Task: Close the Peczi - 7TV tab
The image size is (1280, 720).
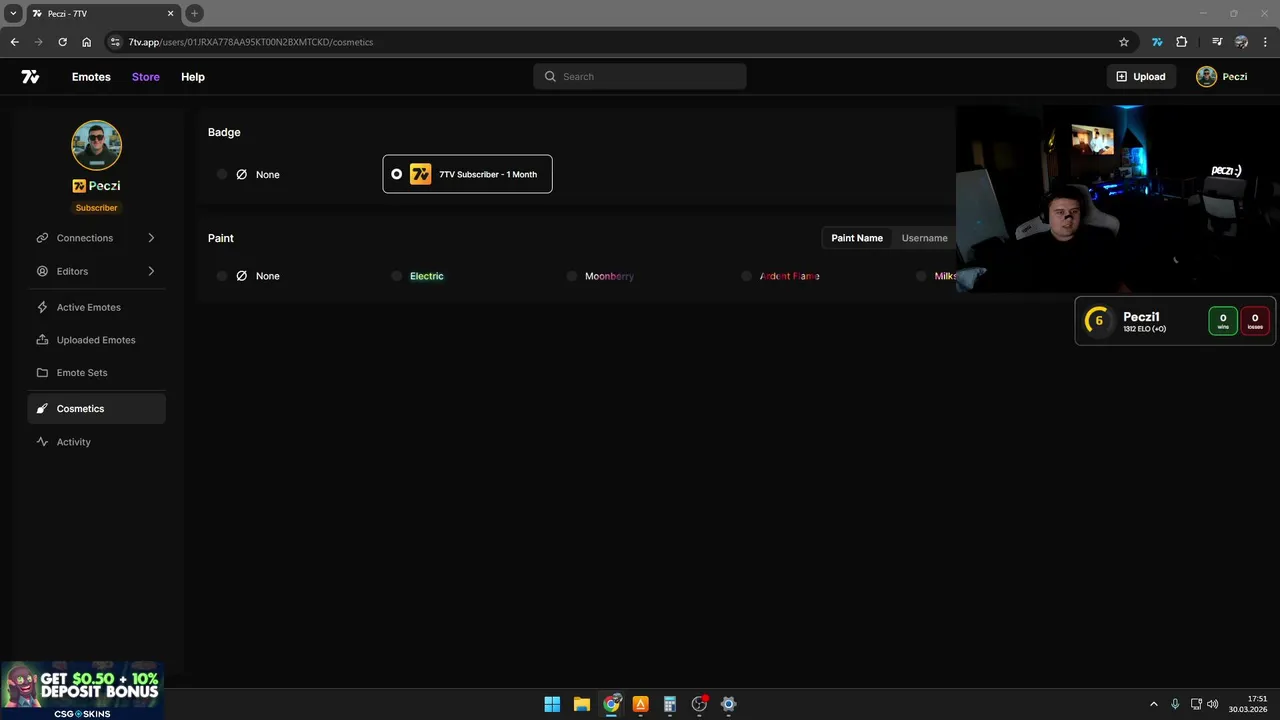Action: pyautogui.click(x=171, y=13)
